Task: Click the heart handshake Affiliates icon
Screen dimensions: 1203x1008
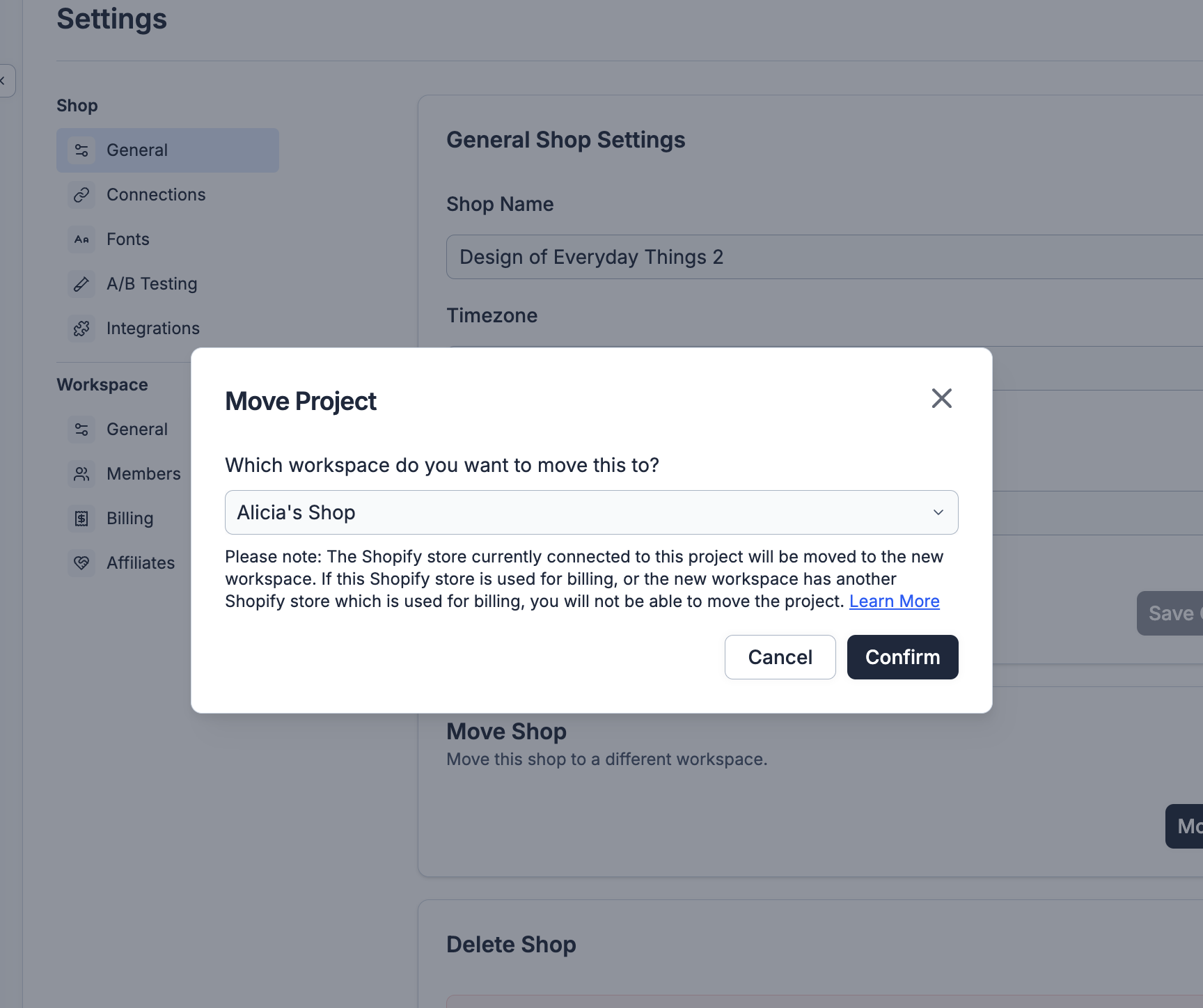Action: coord(81,563)
